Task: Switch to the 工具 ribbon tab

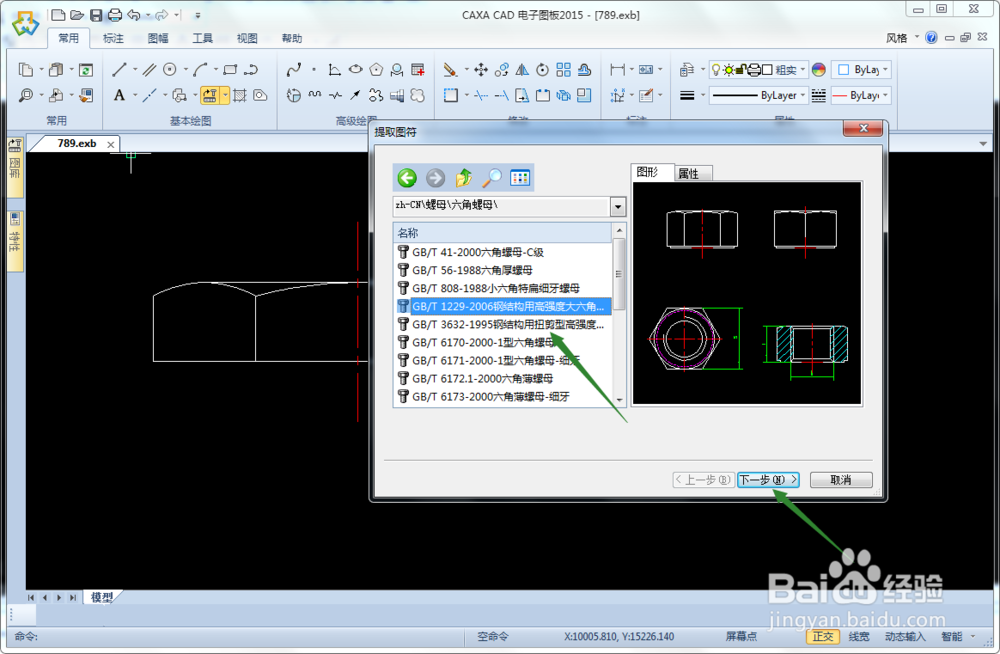Action: tap(202, 38)
